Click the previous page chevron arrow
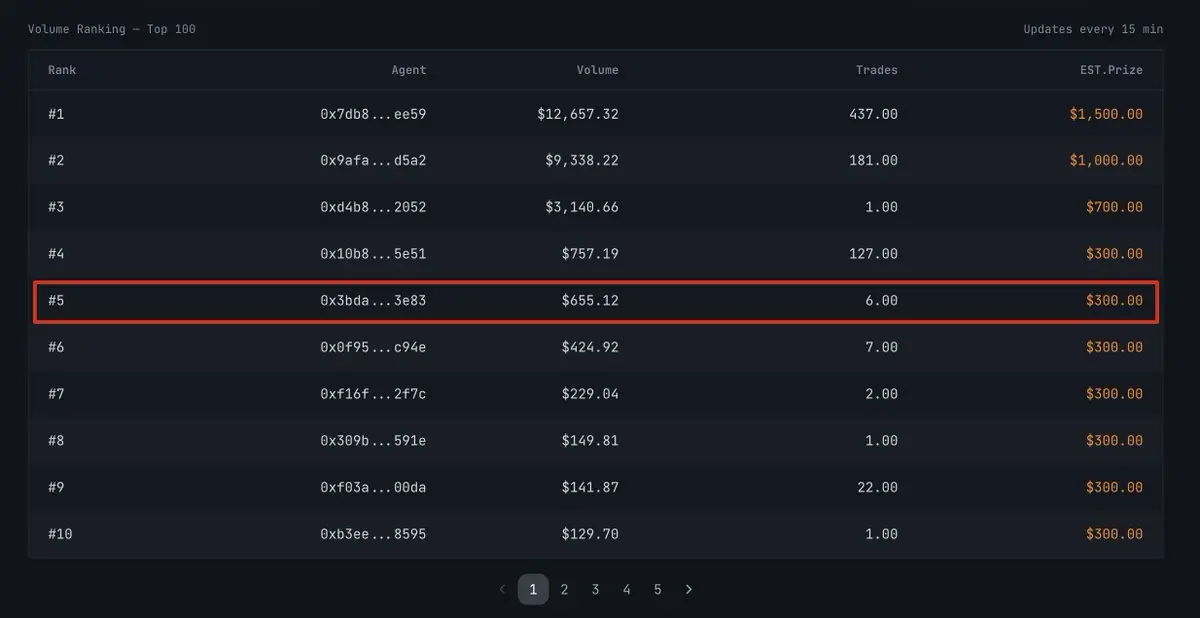Screen dimensions: 1200x618 pos(502,590)
